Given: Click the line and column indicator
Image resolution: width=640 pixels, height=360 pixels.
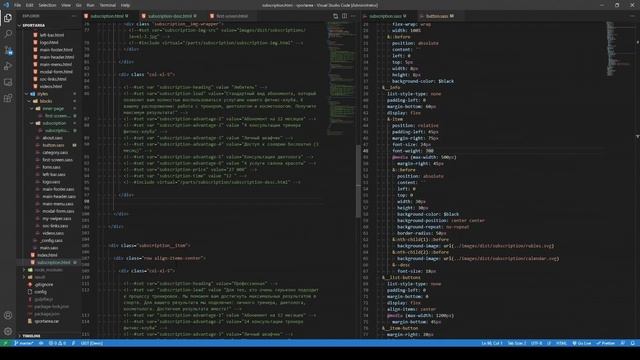Looking at the screenshot, I should point(492,343).
